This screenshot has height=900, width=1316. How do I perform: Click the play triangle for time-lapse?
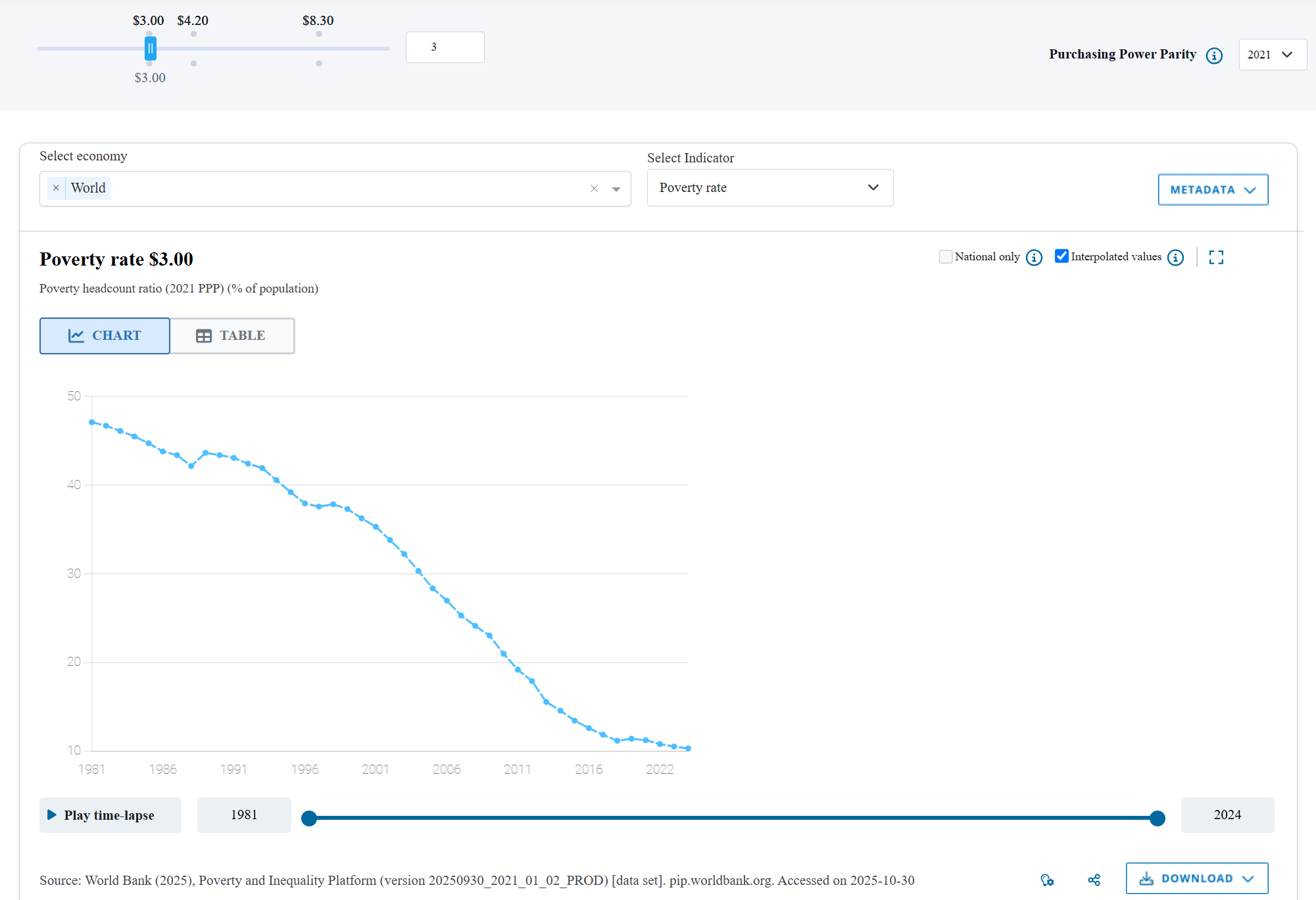point(52,815)
